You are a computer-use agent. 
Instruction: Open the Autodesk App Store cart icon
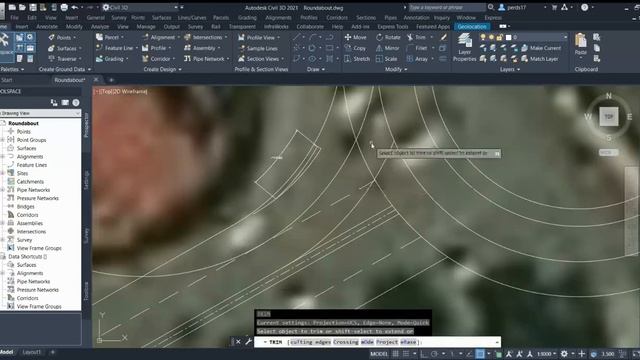click(x=554, y=7)
